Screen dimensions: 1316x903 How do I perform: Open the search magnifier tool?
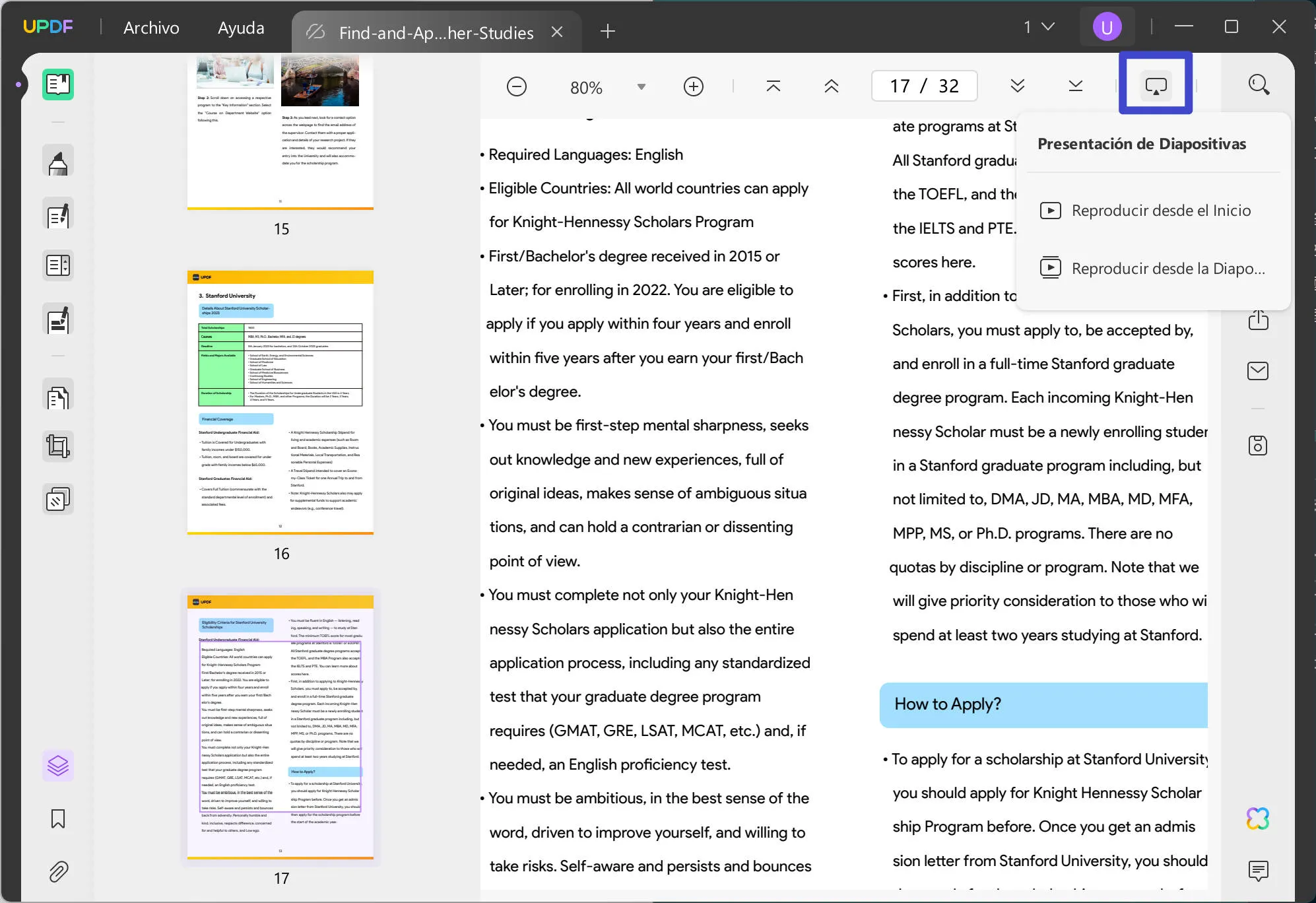[1259, 84]
